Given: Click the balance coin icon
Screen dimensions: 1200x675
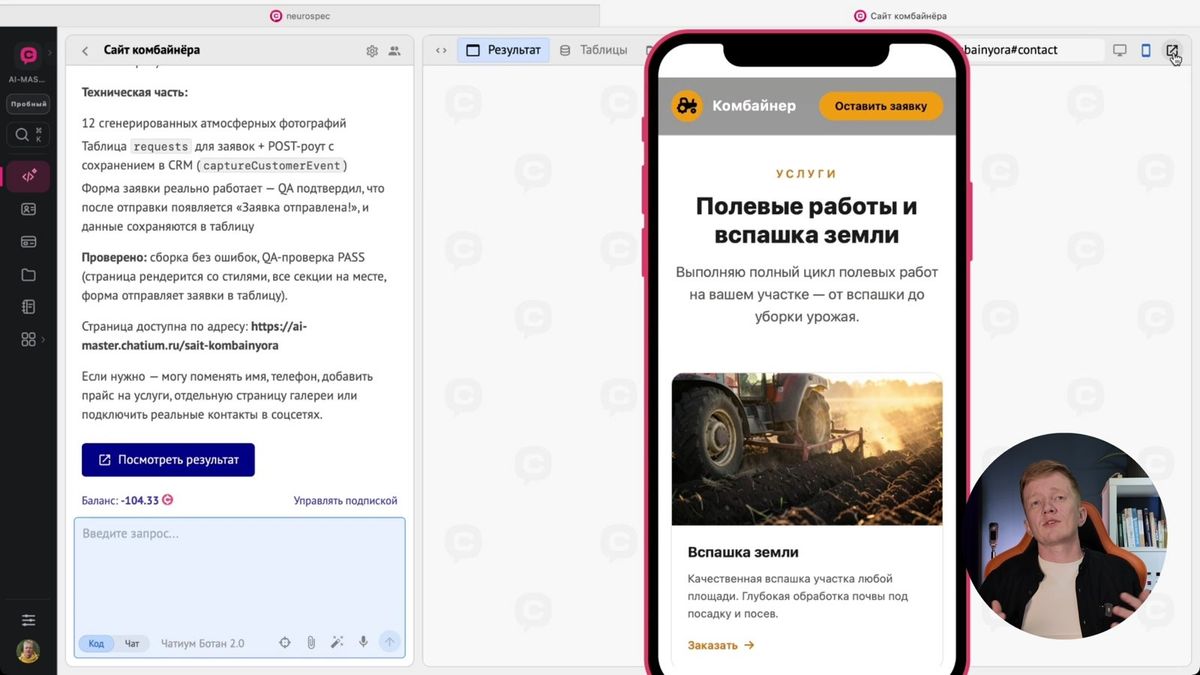Looking at the screenshot, I should tap(168, 500).
